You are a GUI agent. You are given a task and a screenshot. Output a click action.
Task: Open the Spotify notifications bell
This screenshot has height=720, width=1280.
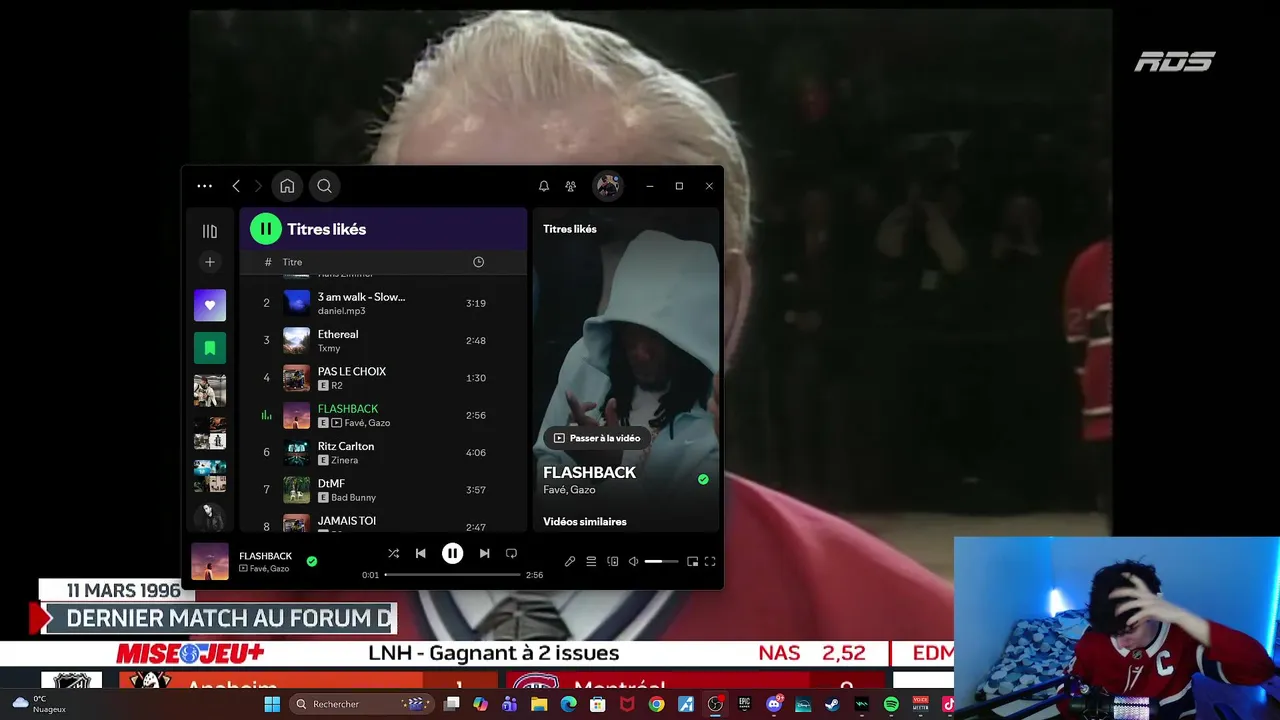[544, 186]
